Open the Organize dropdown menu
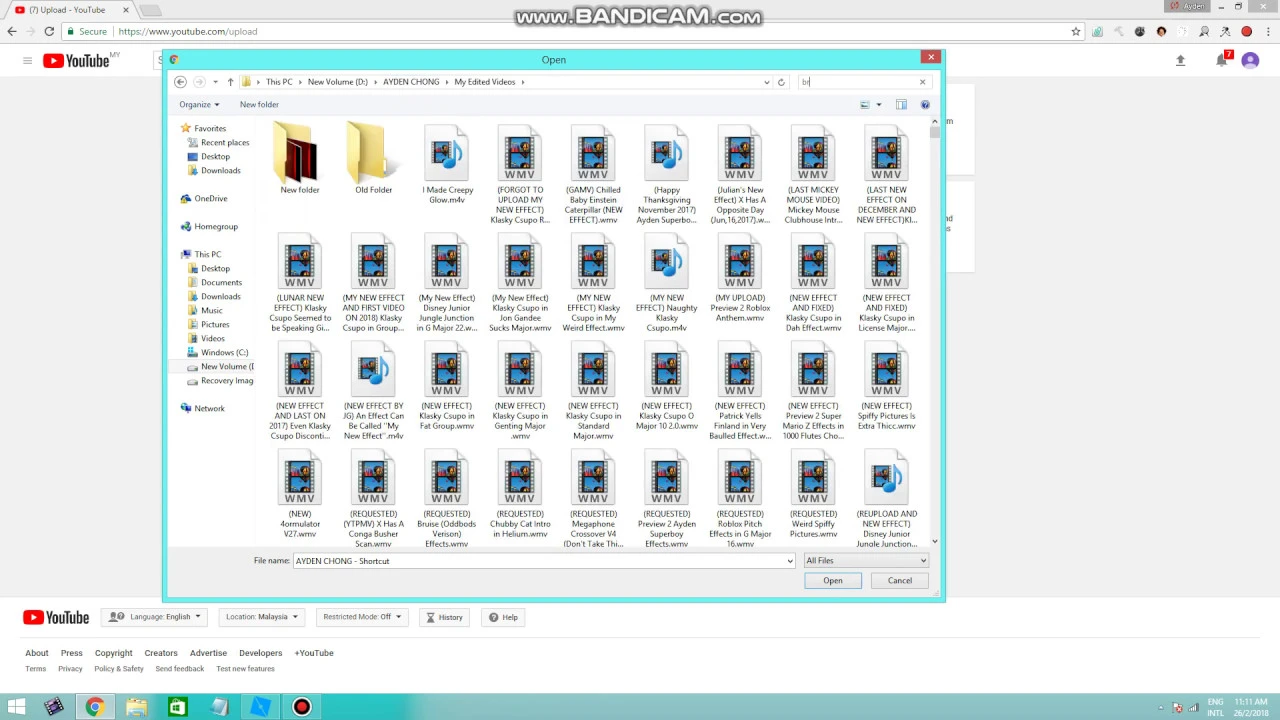This screenshot has width=1280, height=720. click(x=199, y=104)
